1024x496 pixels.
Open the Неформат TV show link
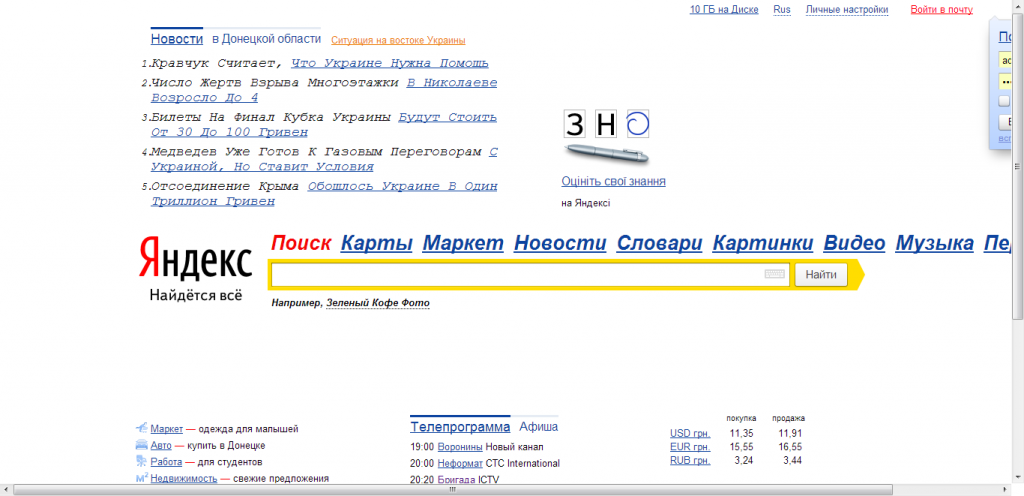460,463
